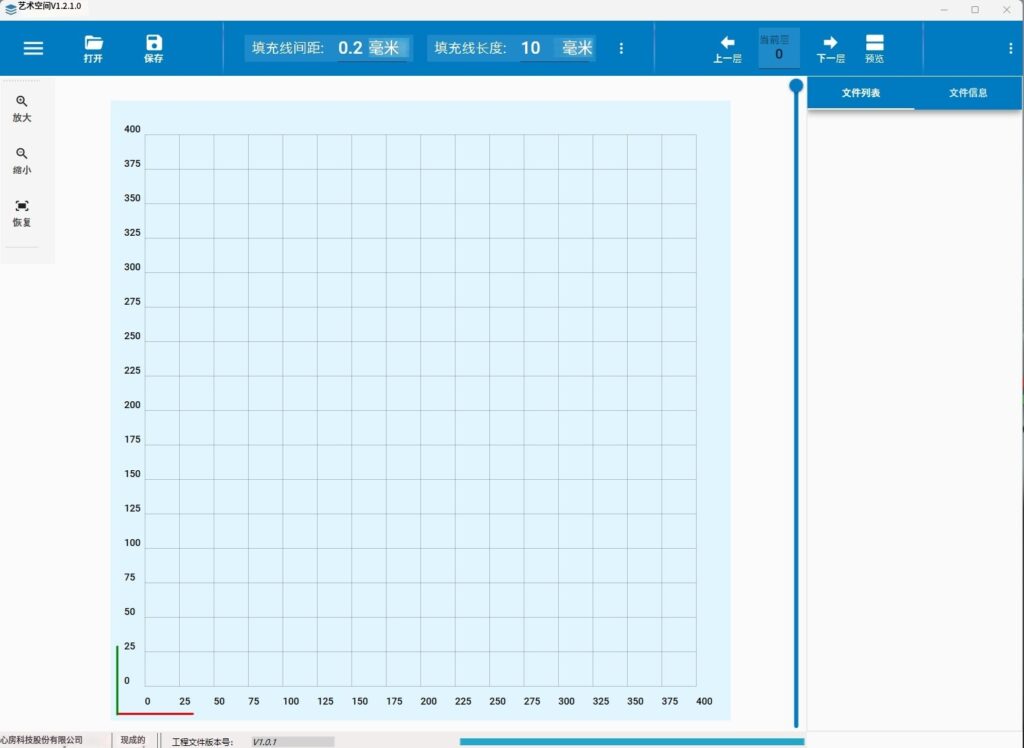Click the app logo in title bar
Viewport: 1024px width, 748px height.
click(x=10, y=8)
